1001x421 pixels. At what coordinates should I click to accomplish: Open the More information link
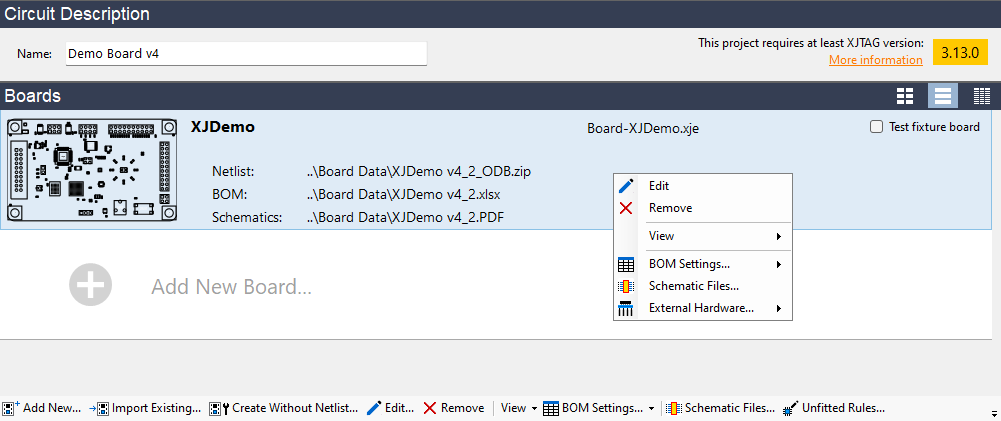(875, 60)
